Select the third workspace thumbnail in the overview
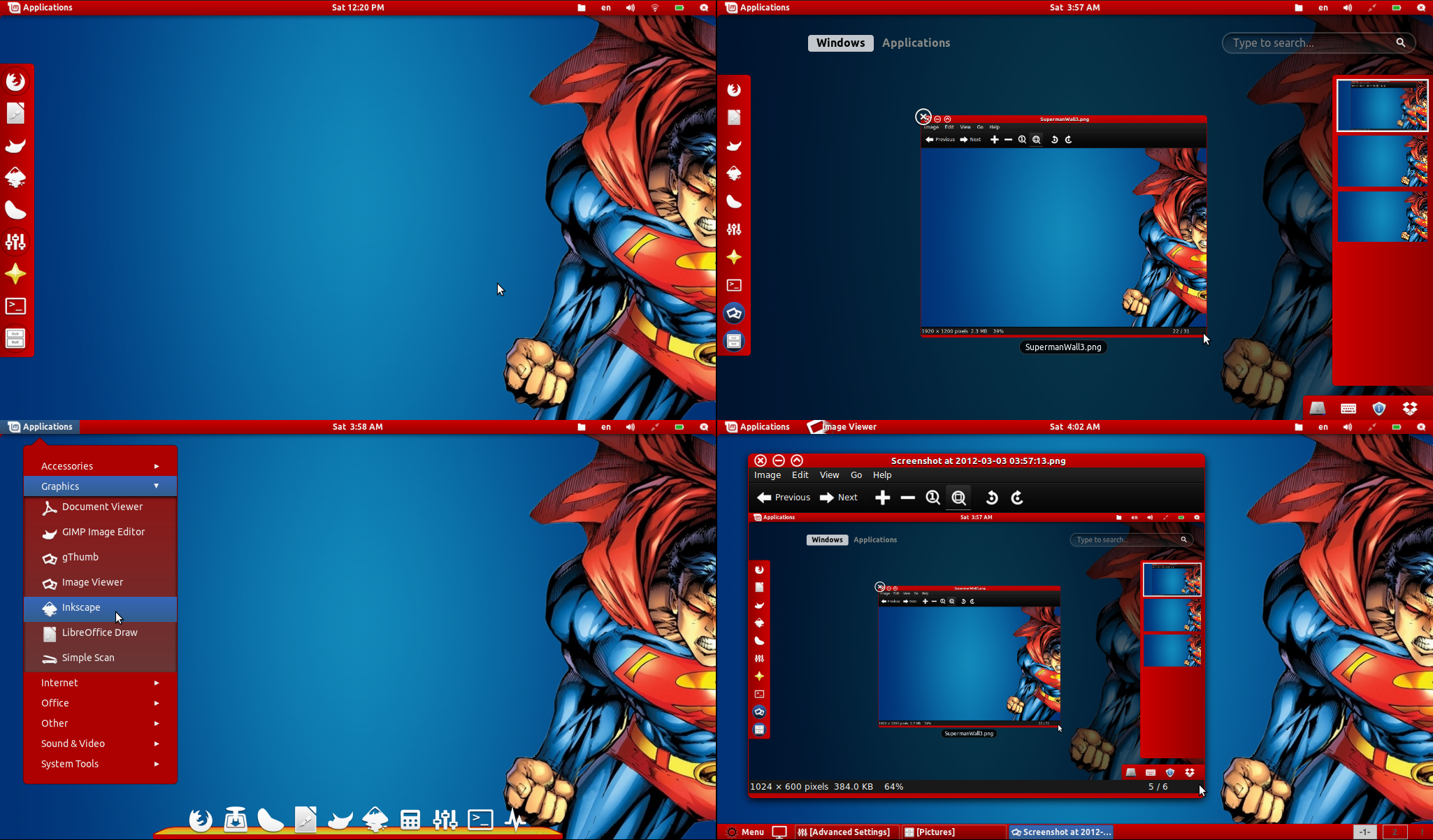The width and height of the screenshot is (1433, 840). click(x=1382, y=216)
